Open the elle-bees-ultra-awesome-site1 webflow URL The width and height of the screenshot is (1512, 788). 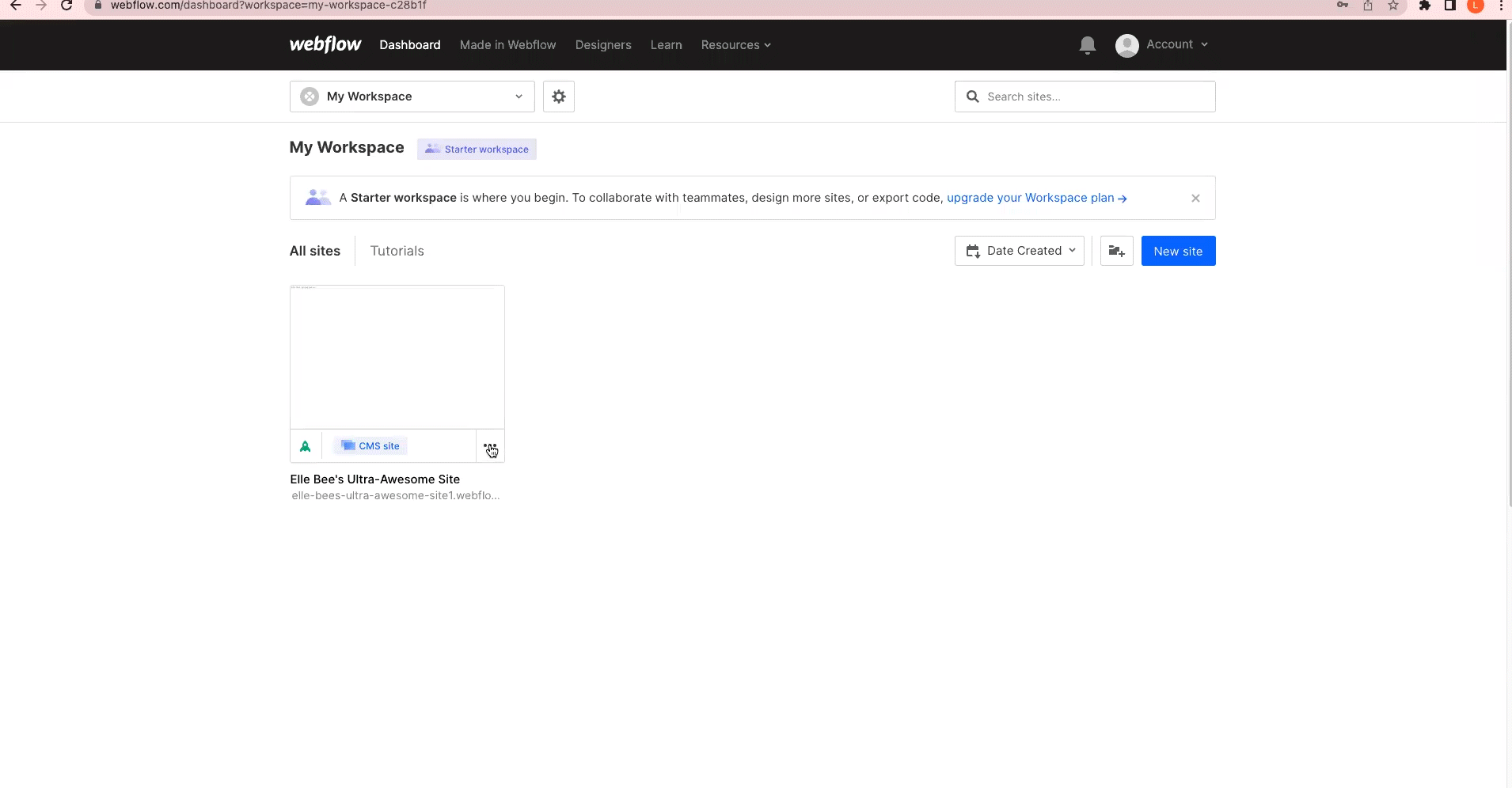click(396, 496)
